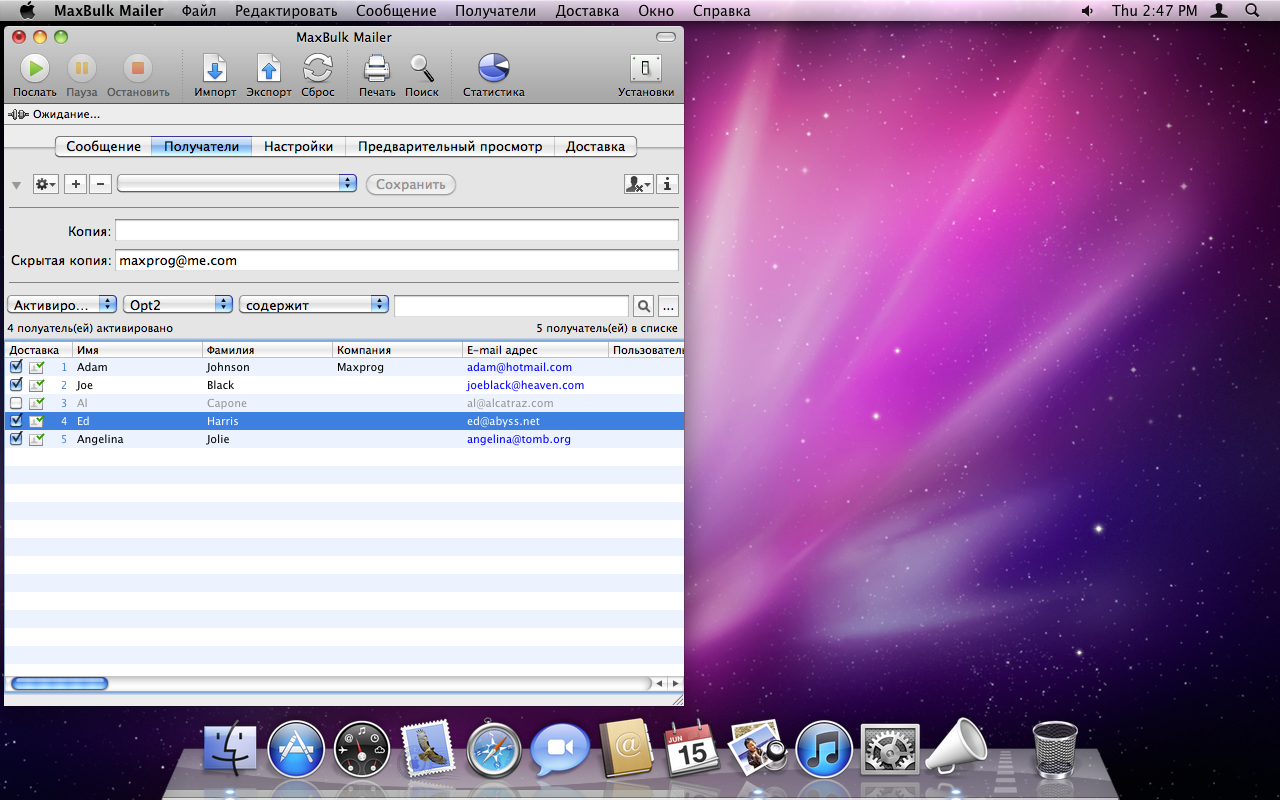Viewport: 1280px width, 800px height.
Task: Expand the 'содержит' condition dropdown
Action: pos(313,305)
